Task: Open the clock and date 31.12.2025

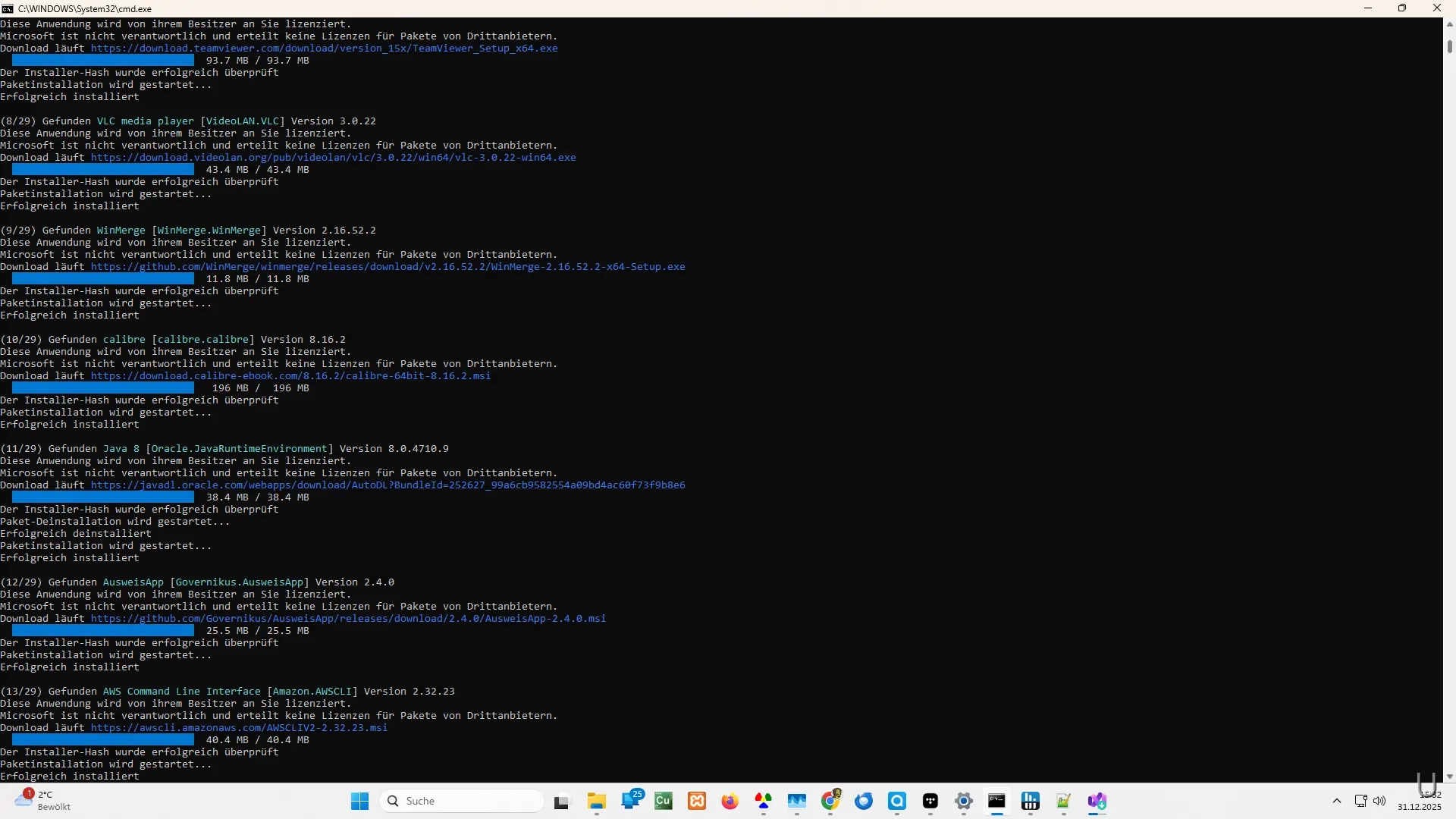Action: pos(1420,801)
